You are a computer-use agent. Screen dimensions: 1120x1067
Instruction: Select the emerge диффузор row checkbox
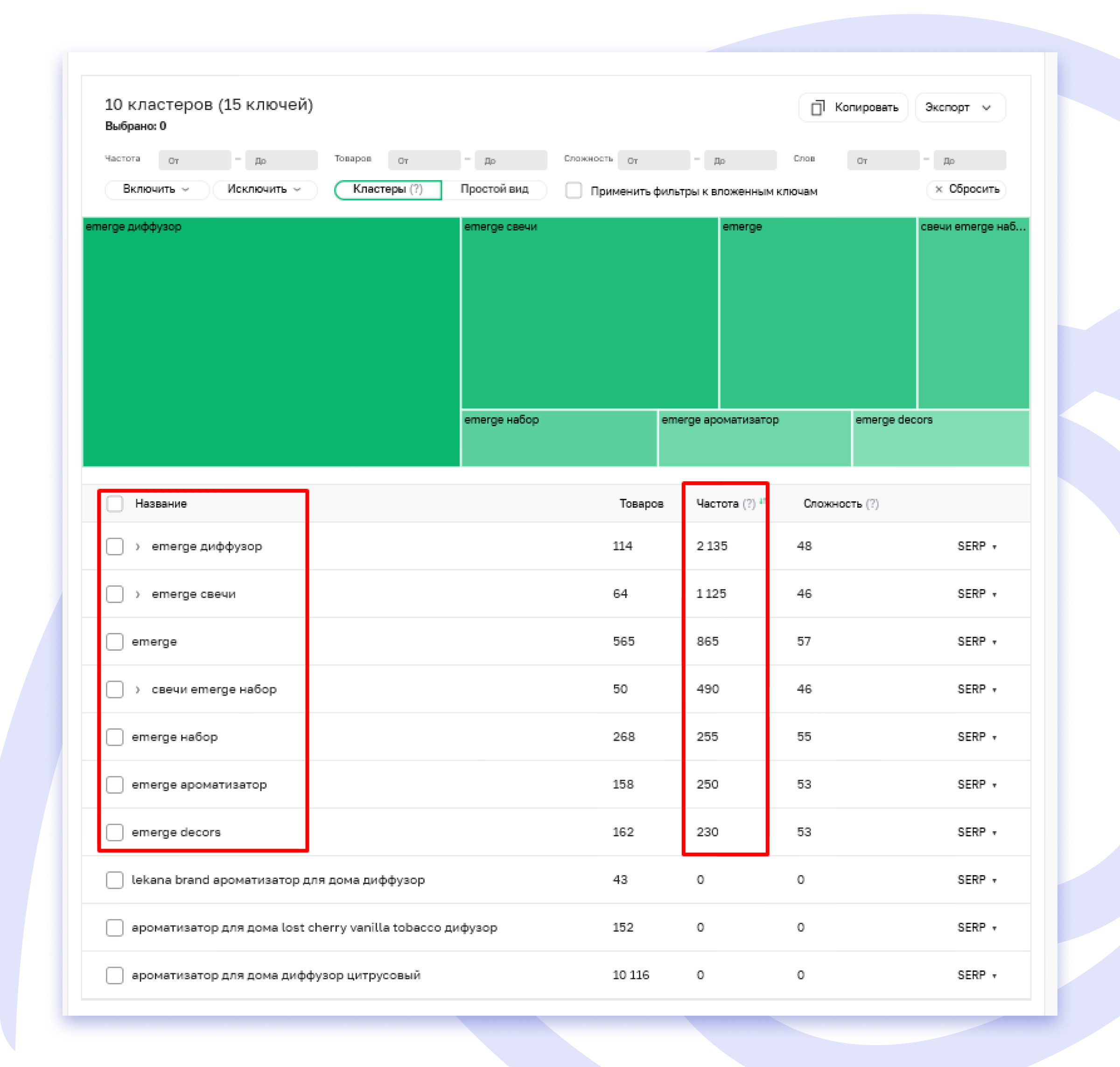tap(115, 547)
